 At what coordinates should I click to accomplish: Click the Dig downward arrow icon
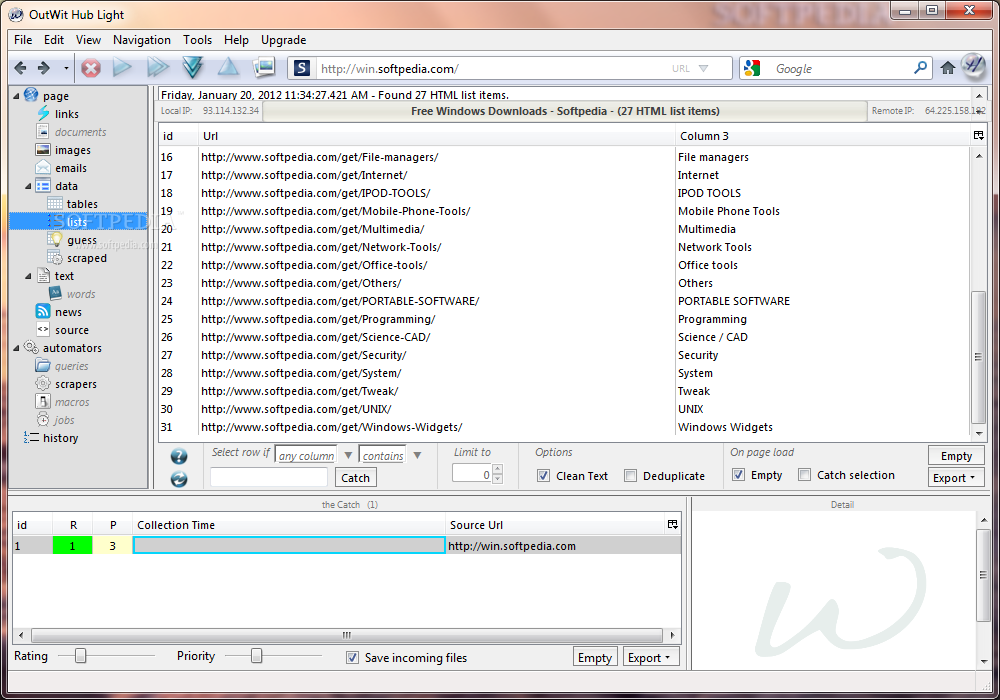(193, 67)
